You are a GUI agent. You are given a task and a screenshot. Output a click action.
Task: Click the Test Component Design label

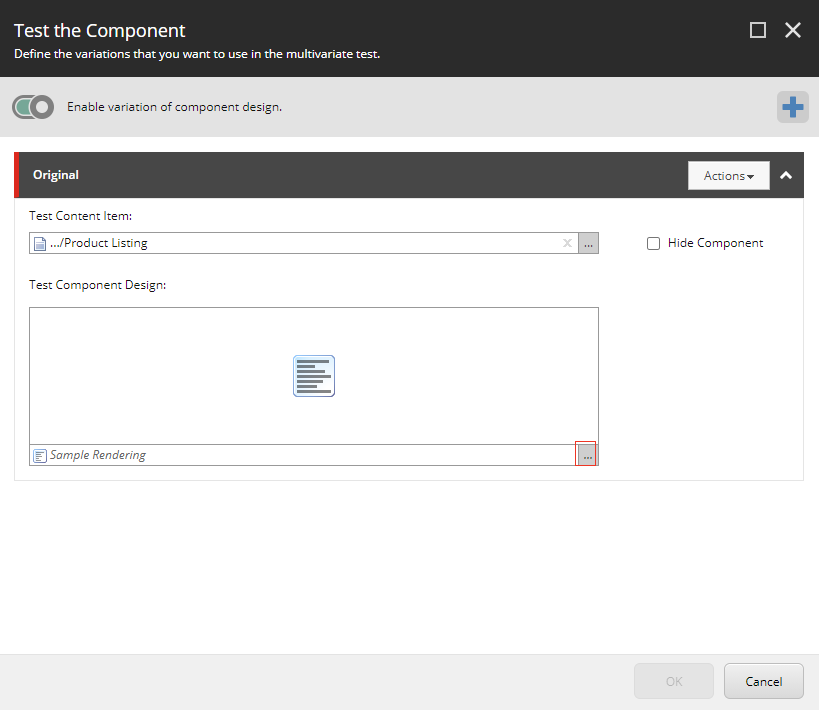click(x=97, y=285)
